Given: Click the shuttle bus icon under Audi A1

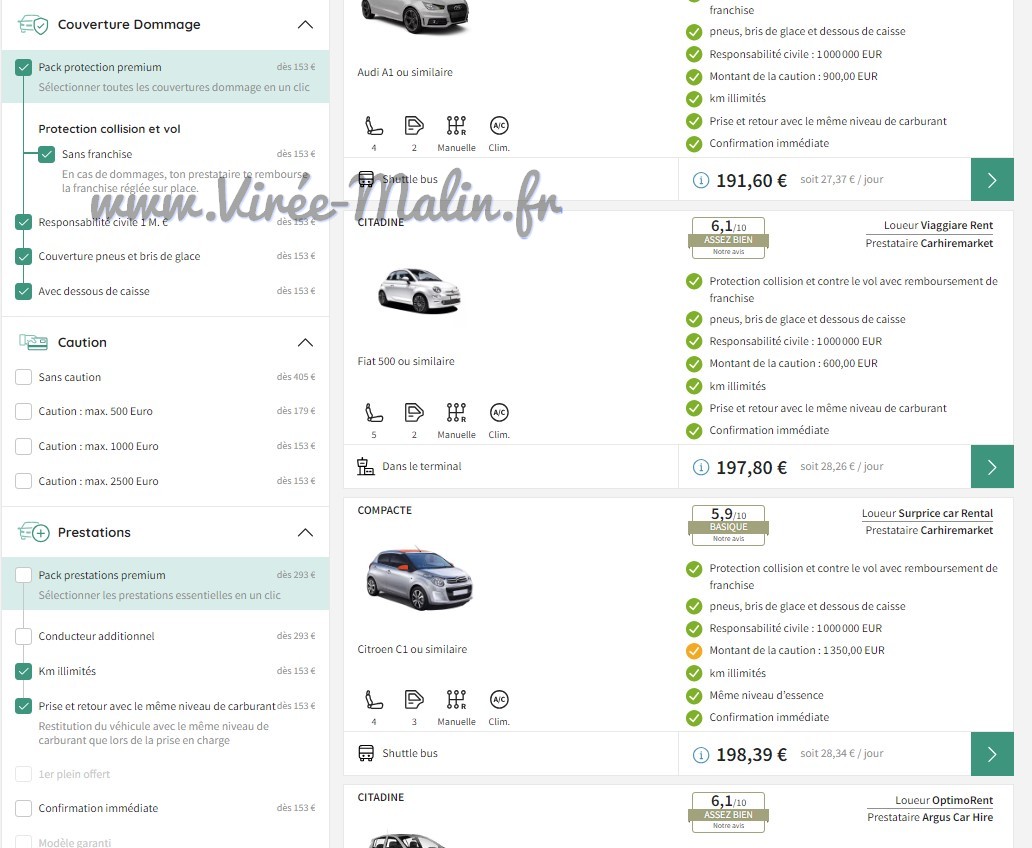Looking at the screenshot, I should pyautogui.click(x=366, y=180).
